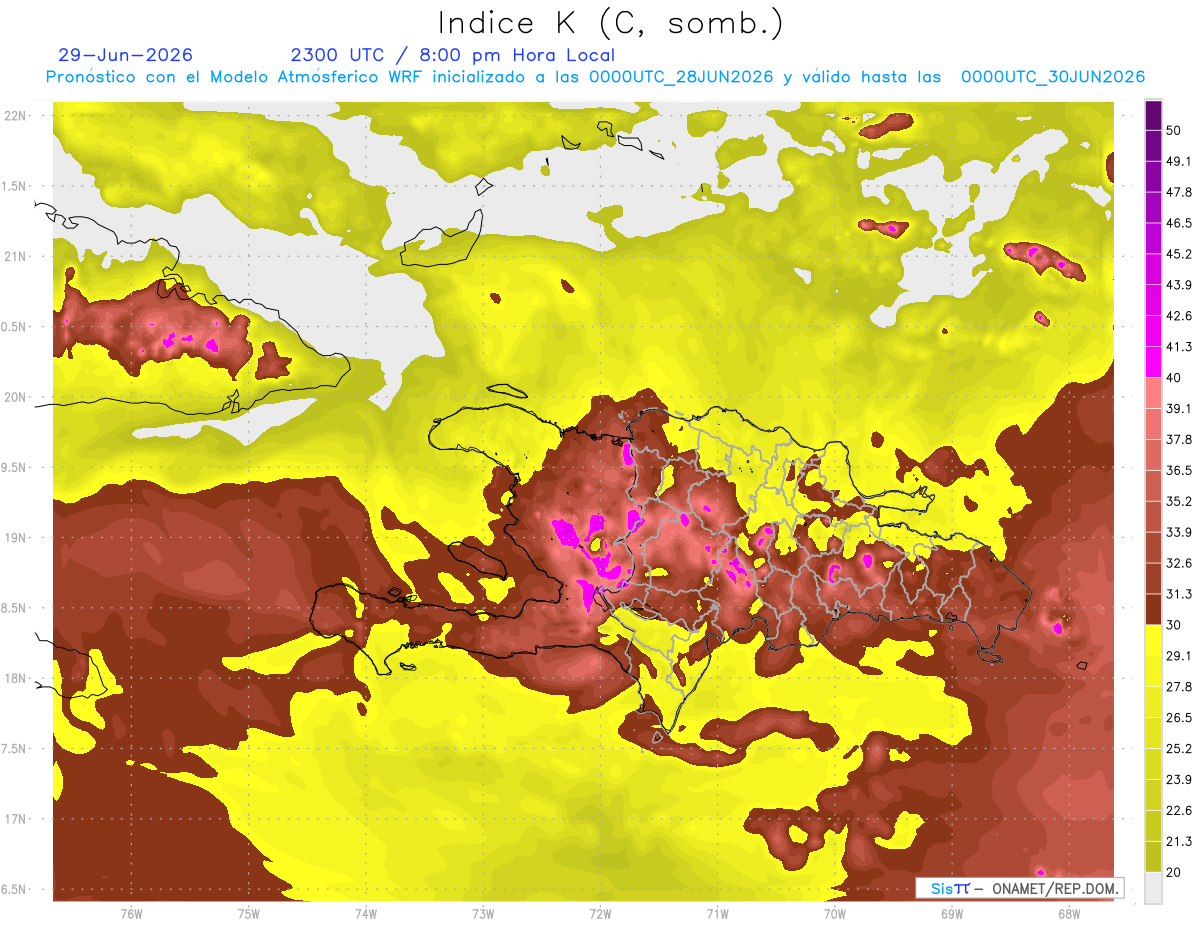The image size is (1200, 927).
Task: Click the color bar value "33.9"
Action: 1180,532
